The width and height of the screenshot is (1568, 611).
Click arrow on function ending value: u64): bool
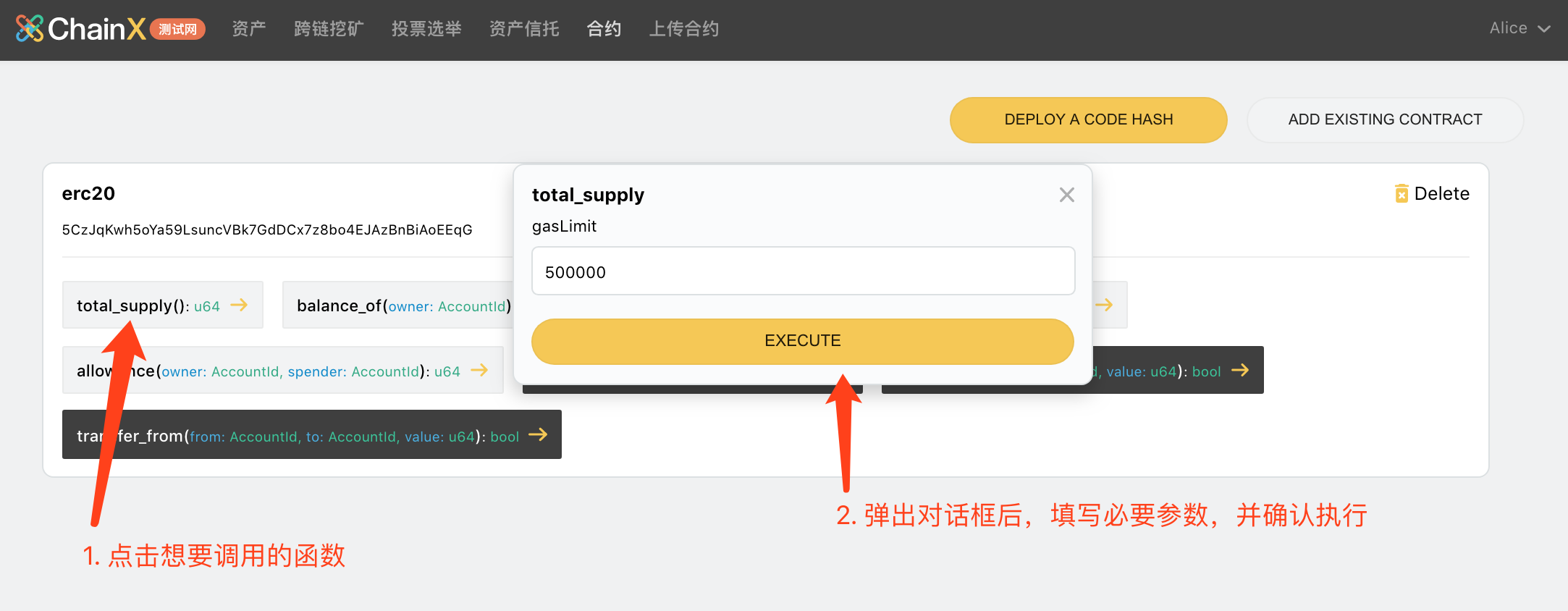pos(1240,370)
